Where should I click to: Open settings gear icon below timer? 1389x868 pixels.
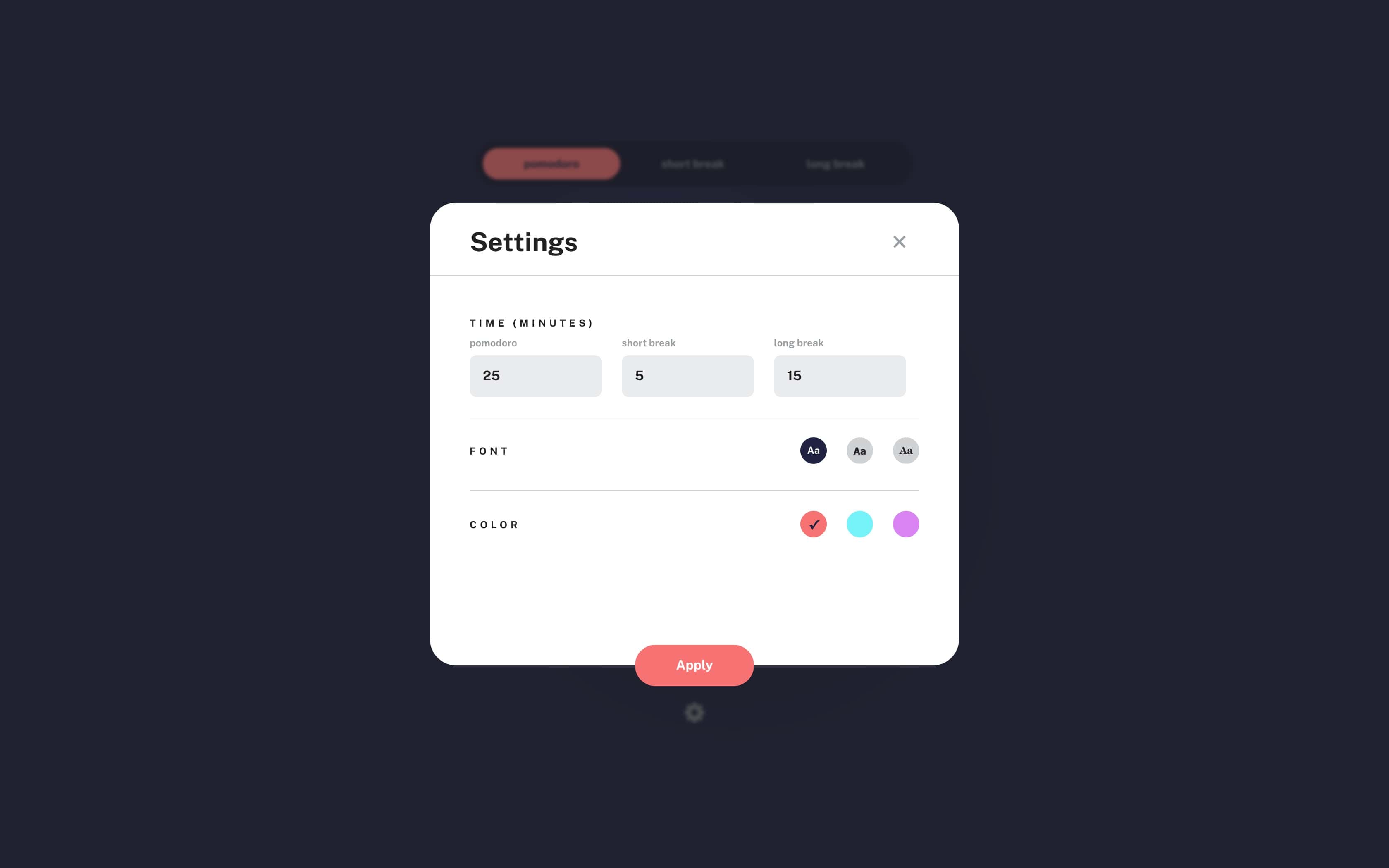pos(694,712)
